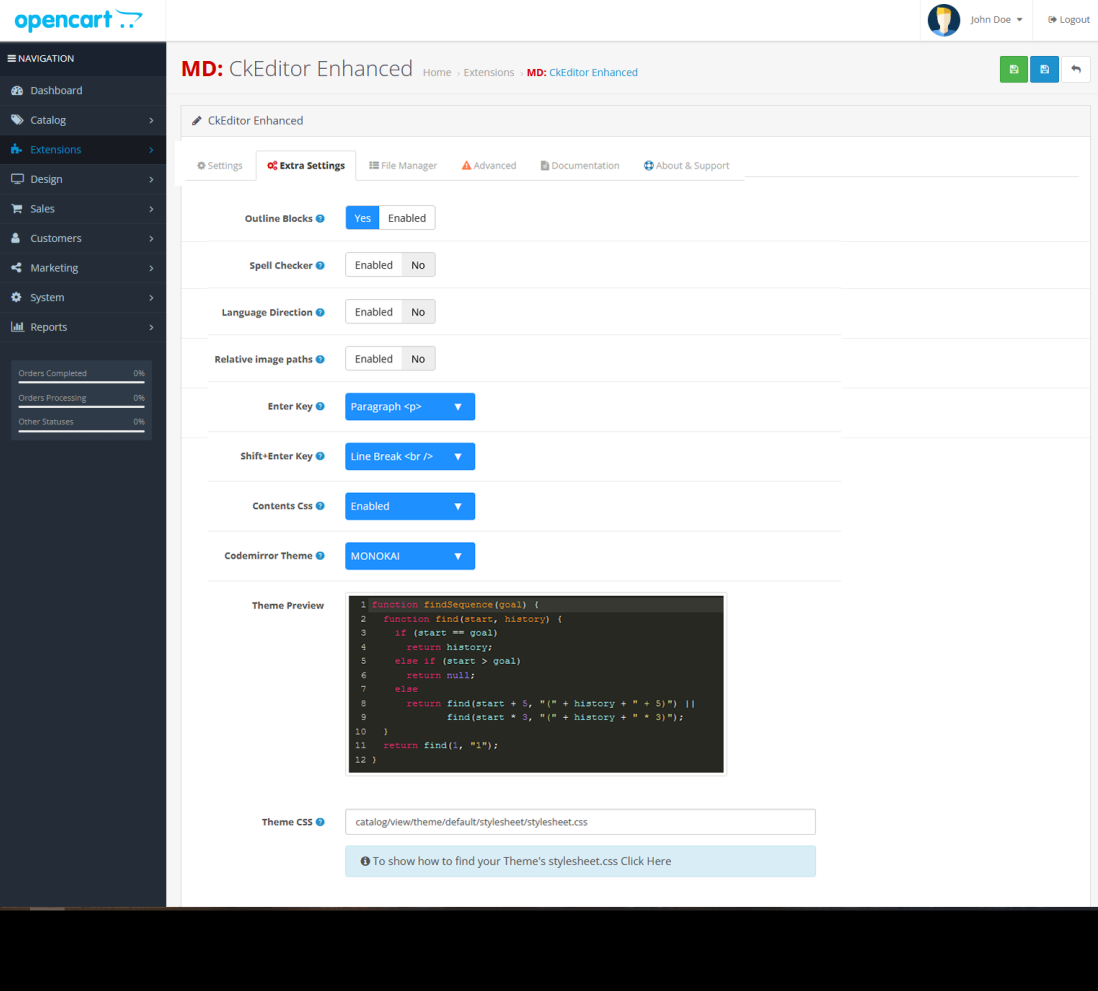Click the Dashboard gauge icon
Screen dimensions: 1098x991
click(x=17, y=90)
